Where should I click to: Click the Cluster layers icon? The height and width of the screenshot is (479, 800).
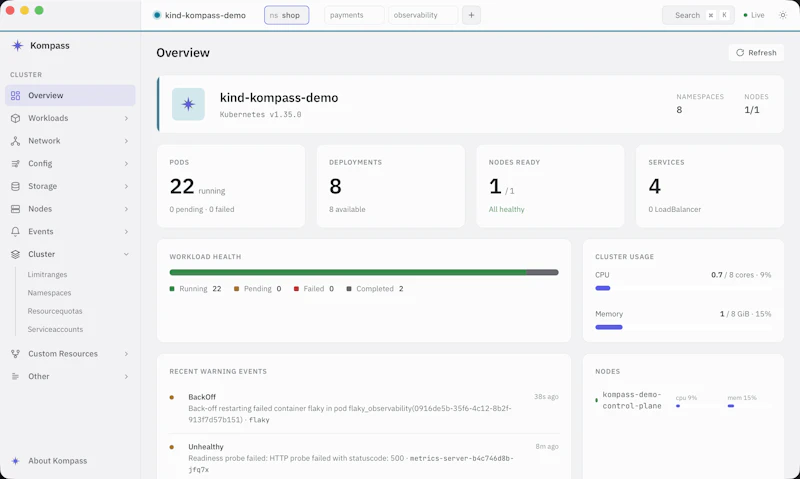(15, 254)
